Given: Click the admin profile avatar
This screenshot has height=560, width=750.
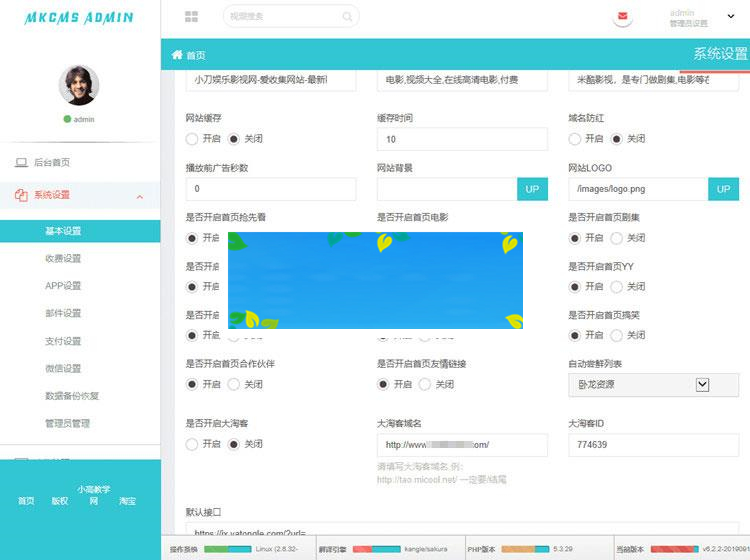Looking at the screenshot, I should [x=79, y=86].
